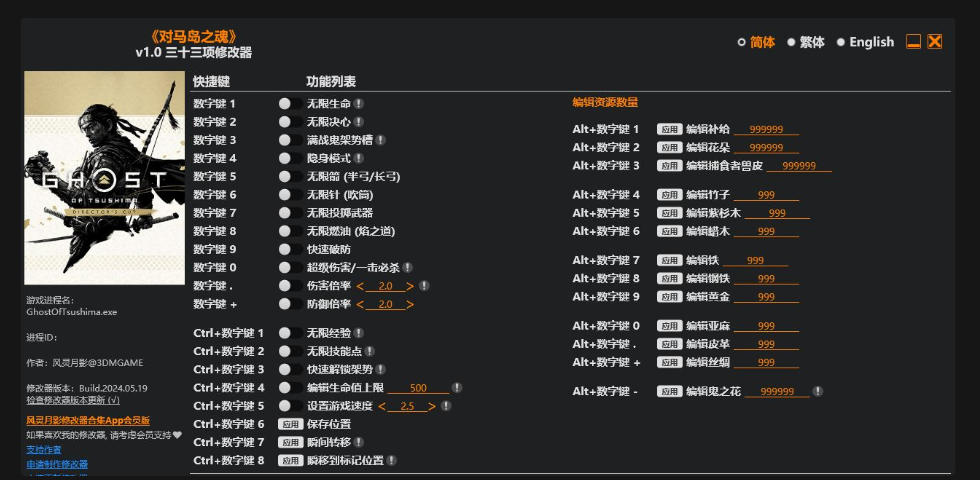The width and height of the screenshot is (980, 480).
Task: Apply 编辑钢铁 value
Action: (x=669, y=279)
